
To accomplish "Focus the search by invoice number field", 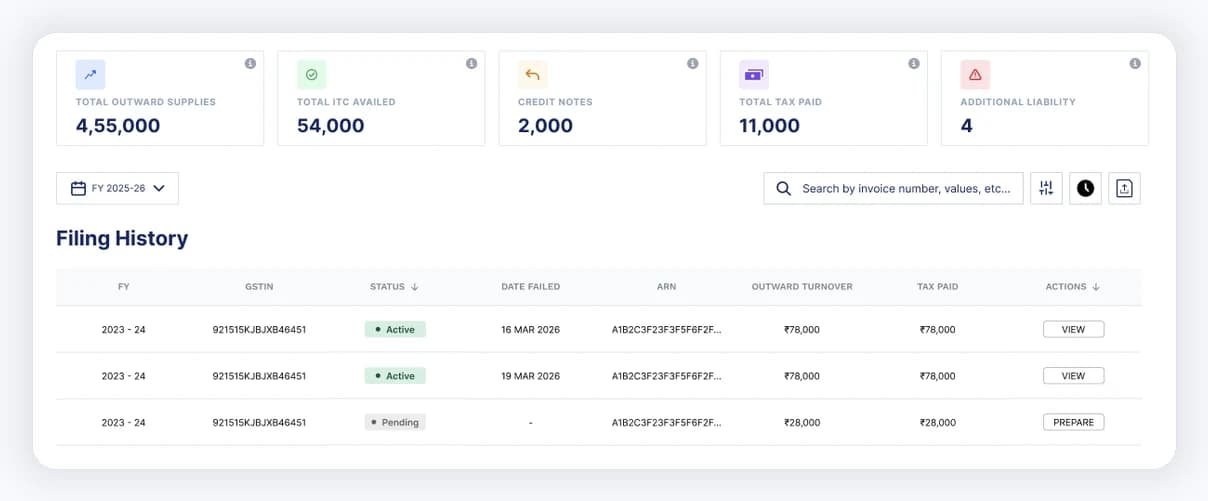I will coord(893,188).
